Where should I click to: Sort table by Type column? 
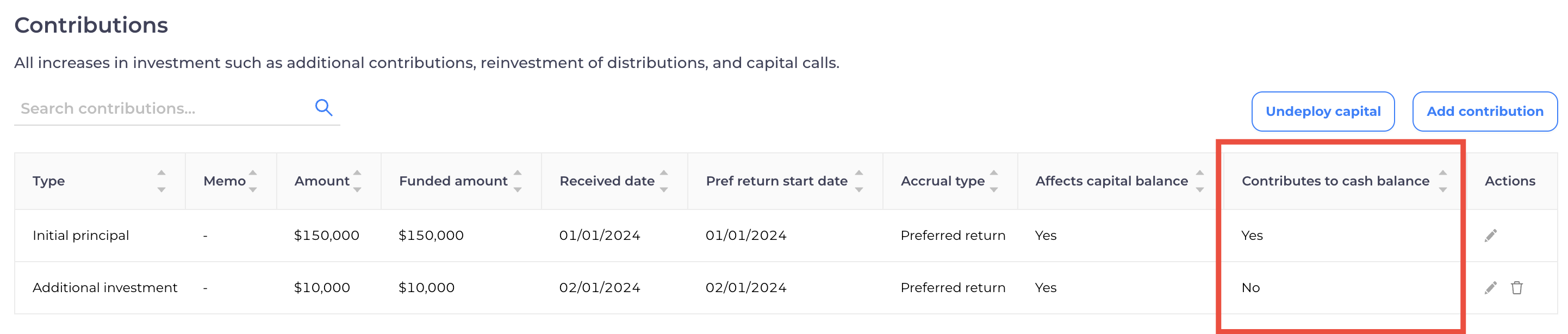[161, 181]
